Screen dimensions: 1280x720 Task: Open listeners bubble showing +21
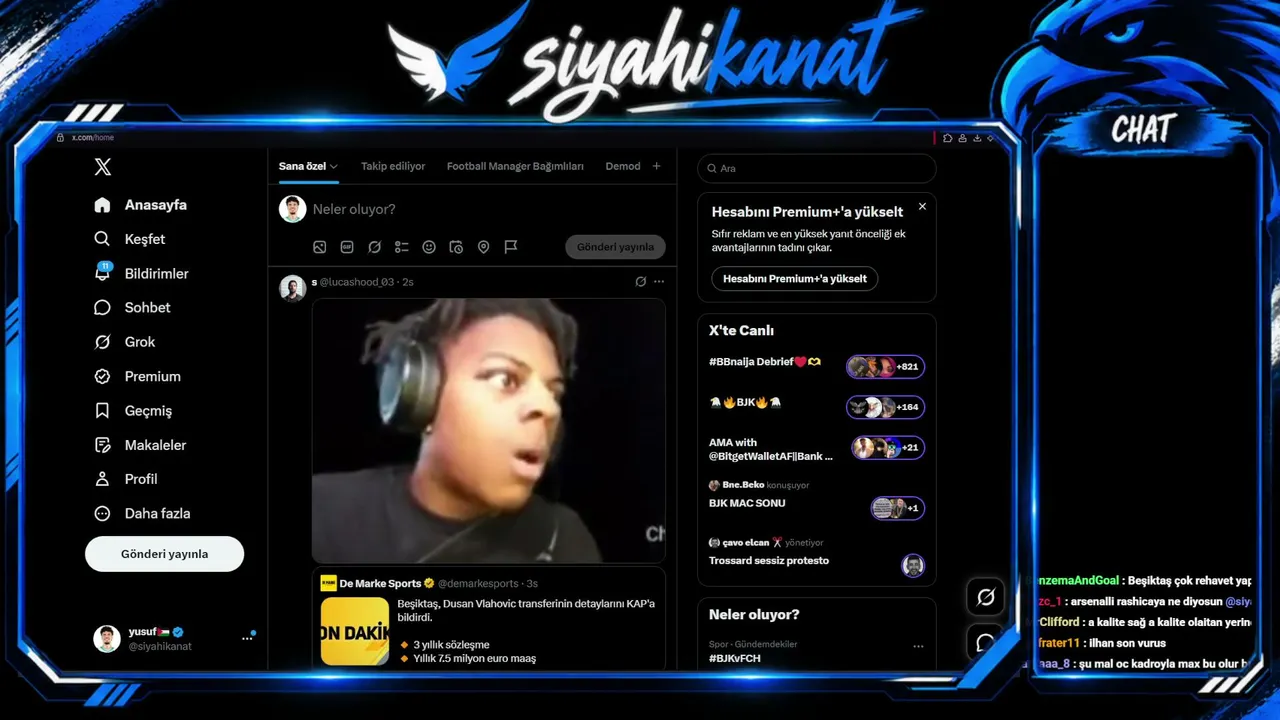888,448
